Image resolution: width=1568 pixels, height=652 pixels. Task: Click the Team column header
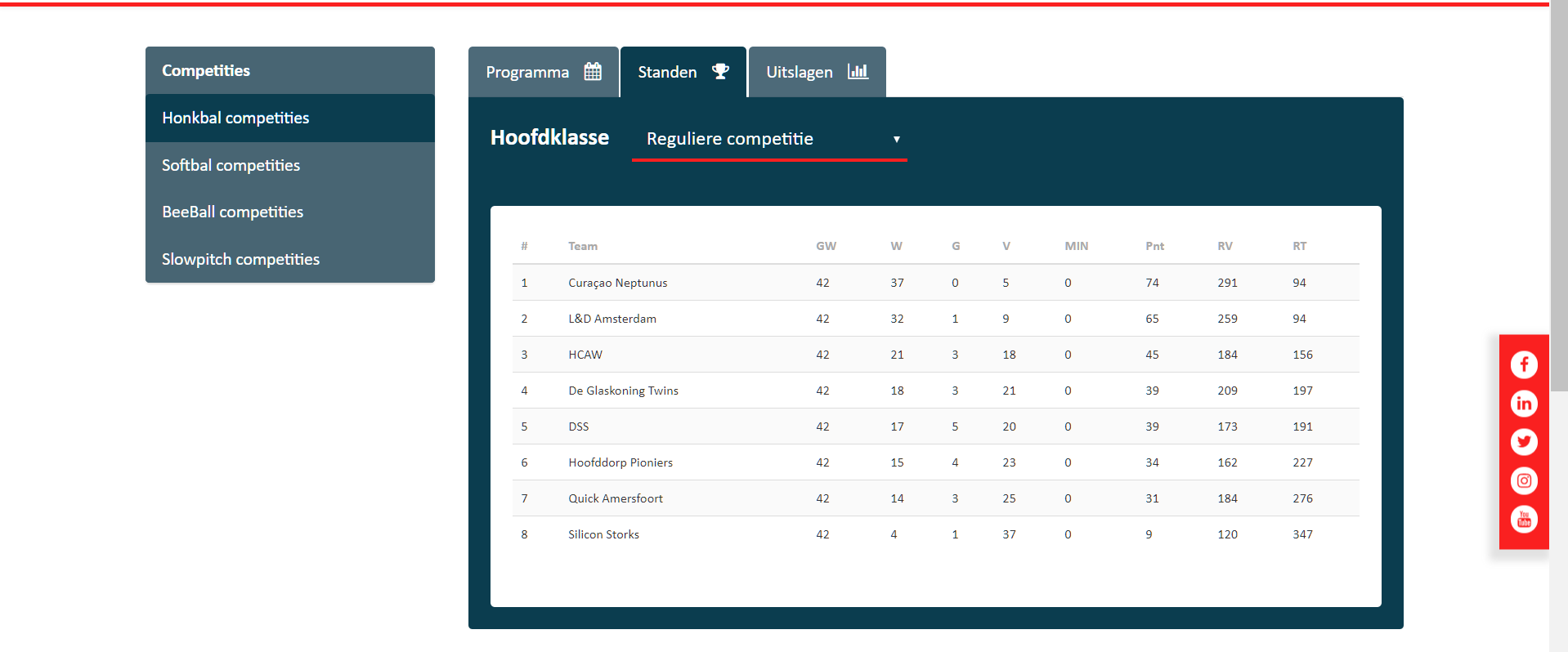click(583, 246)
